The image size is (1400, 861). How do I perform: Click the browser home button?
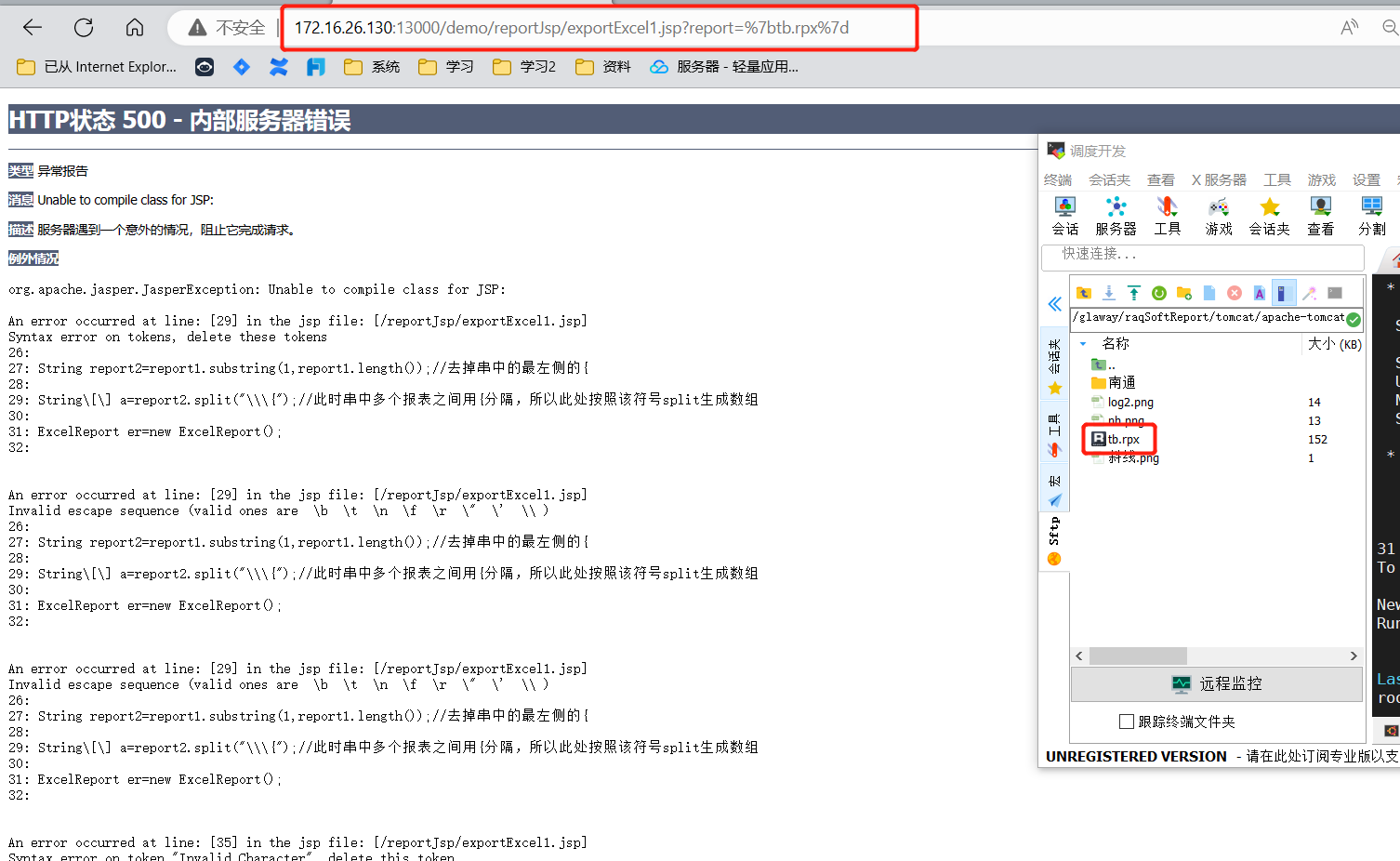coord(135,28)
